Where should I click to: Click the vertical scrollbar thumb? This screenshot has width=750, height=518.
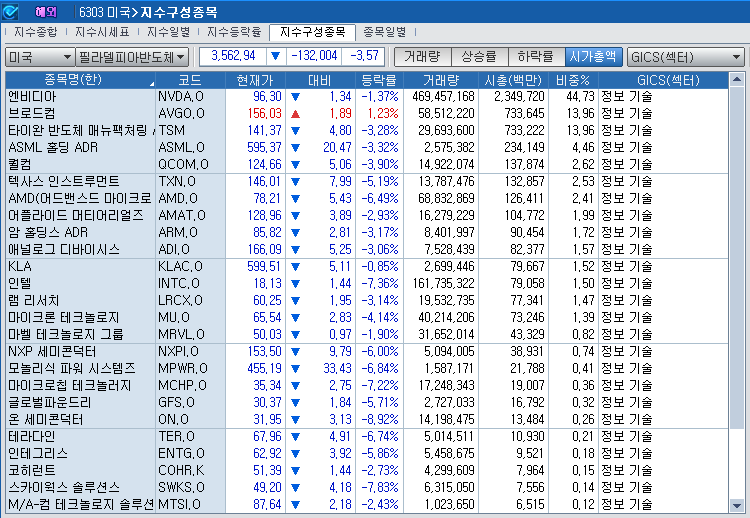tap(737, 257)
